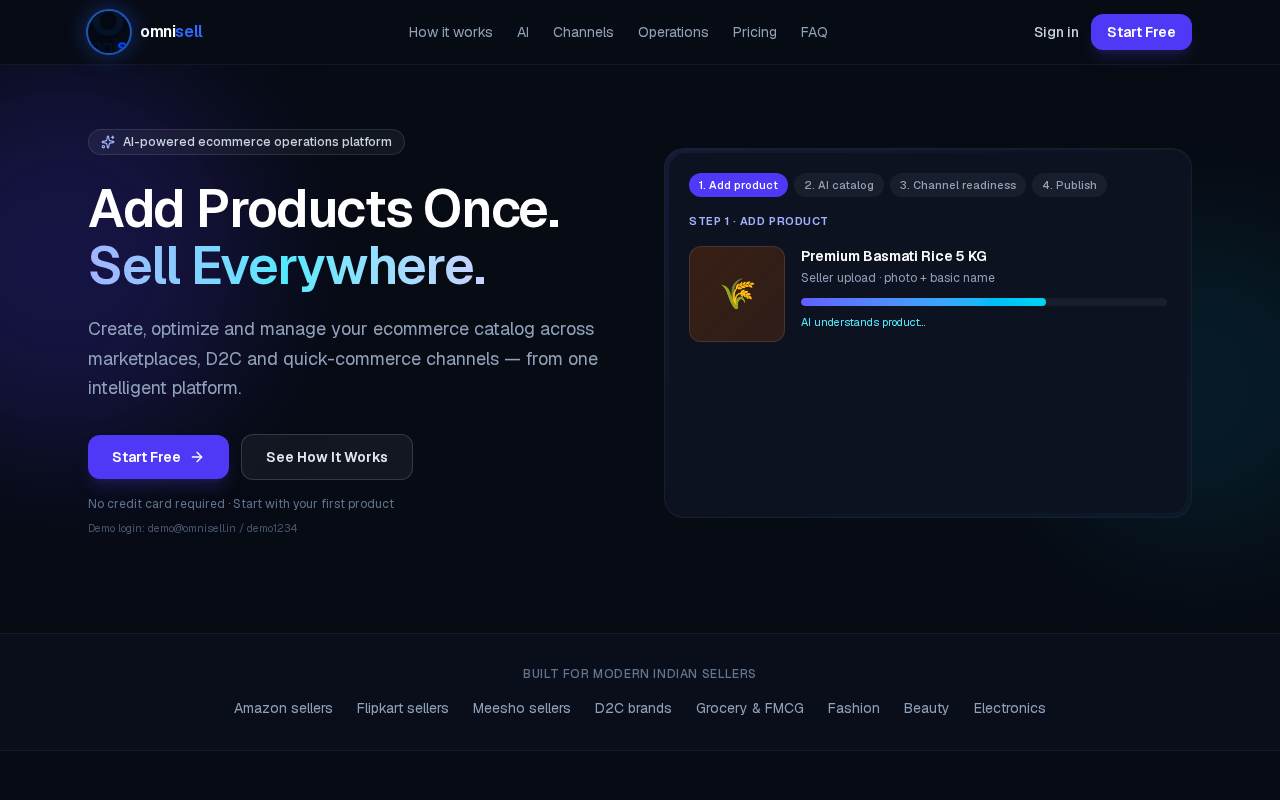
Task: Click the AI understands product... status text
Action: pos(863,322)
